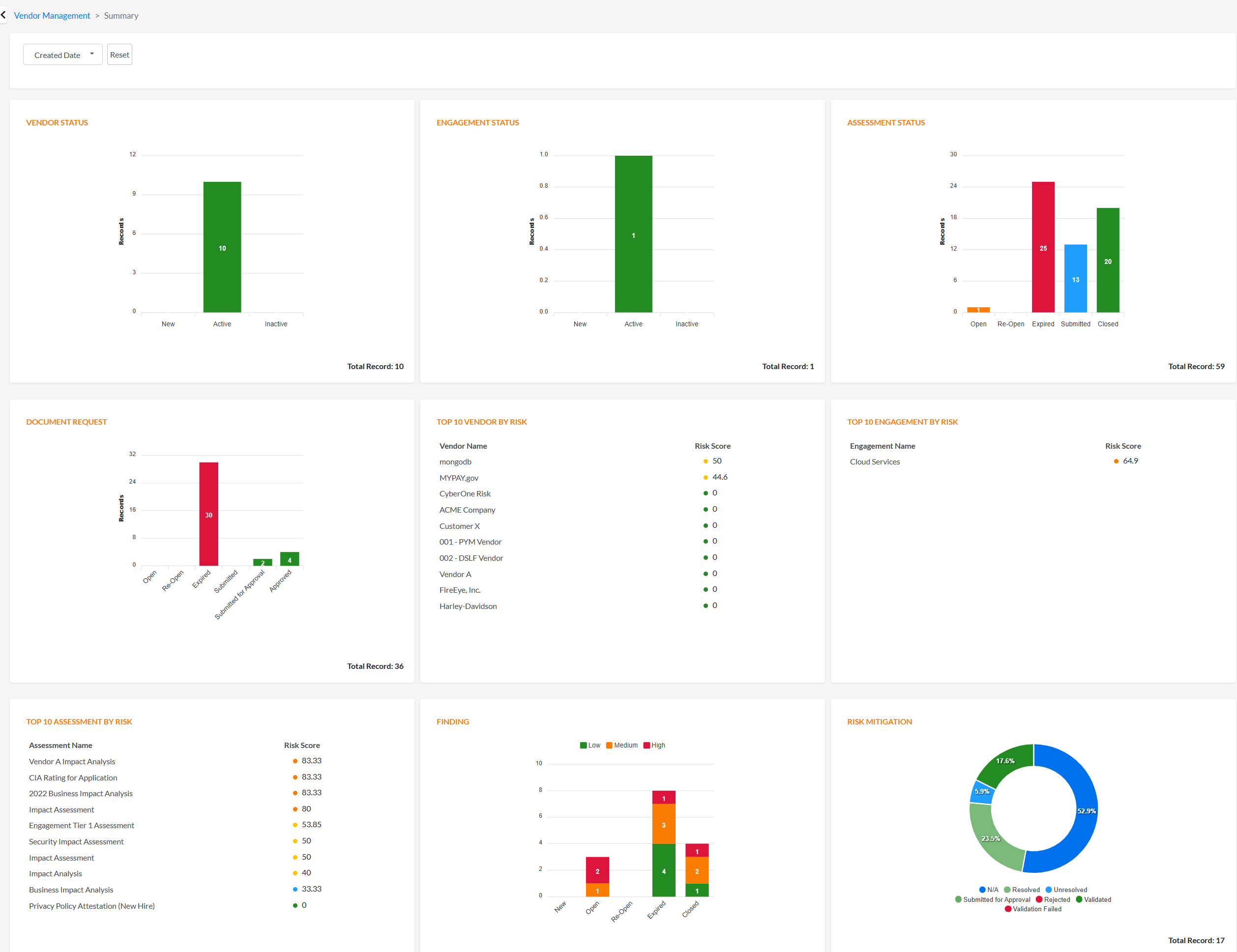Click the N/A legend dot in Risk Mitigation
Image resolution: width=1237 pixels, height=952 pixels.
(982, 890)
